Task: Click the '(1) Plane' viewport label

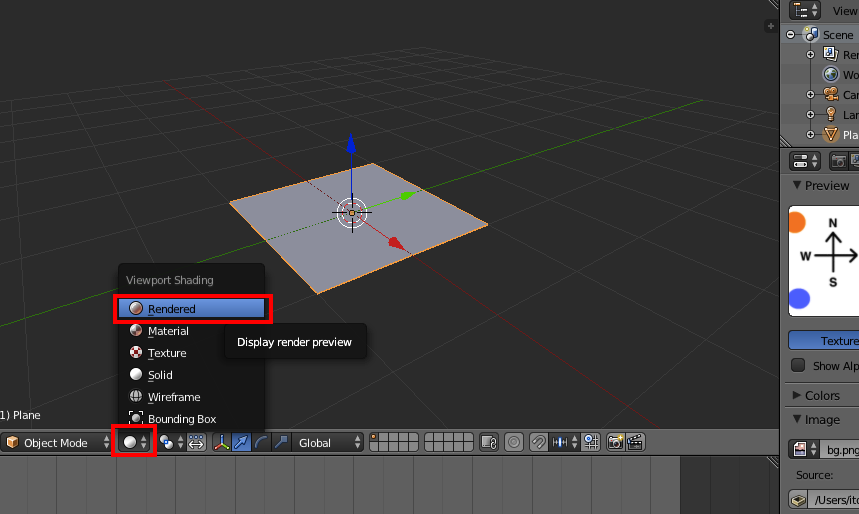Action: (20, 415)
